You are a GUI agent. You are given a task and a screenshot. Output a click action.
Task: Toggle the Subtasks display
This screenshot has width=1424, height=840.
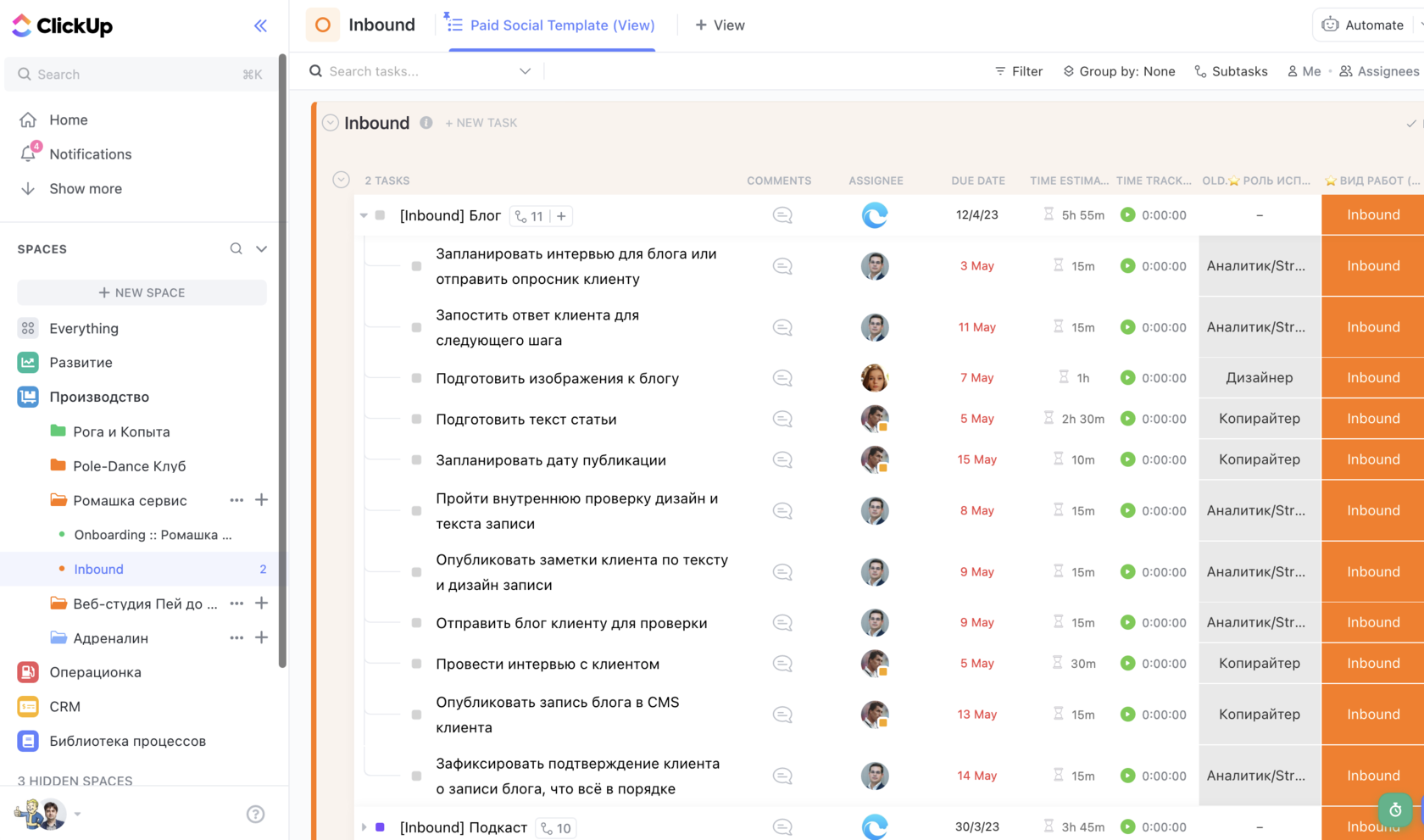click(1231, 71)
